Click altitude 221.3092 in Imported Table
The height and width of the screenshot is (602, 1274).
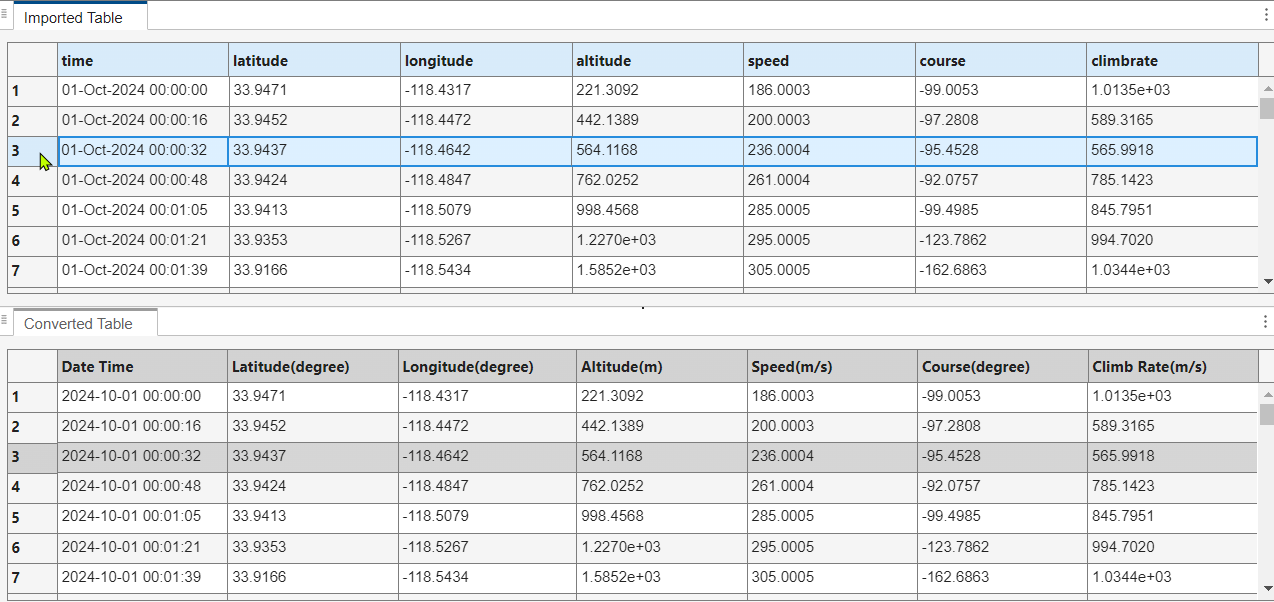(658, 91)
